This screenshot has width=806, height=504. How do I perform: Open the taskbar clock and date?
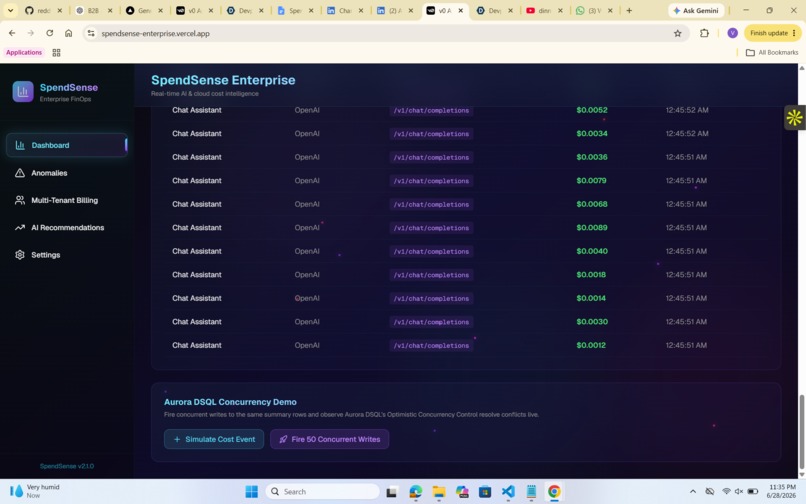tap(782, 491)
